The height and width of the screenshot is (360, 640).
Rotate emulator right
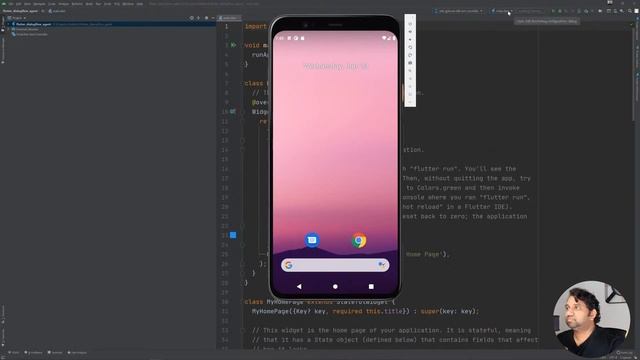tap(410, 55)
